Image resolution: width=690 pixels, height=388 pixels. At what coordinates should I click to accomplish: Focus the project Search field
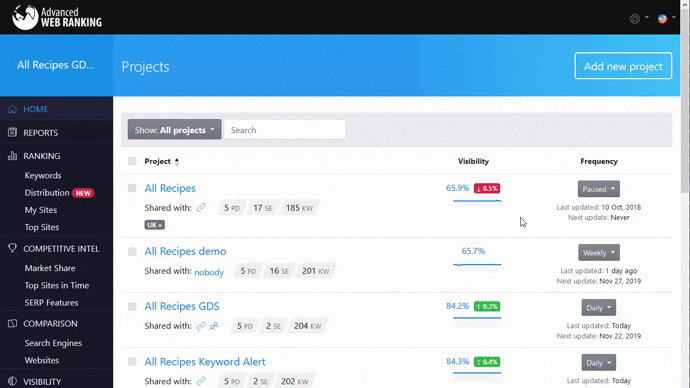pyautogui.click(x=285, y=130)
